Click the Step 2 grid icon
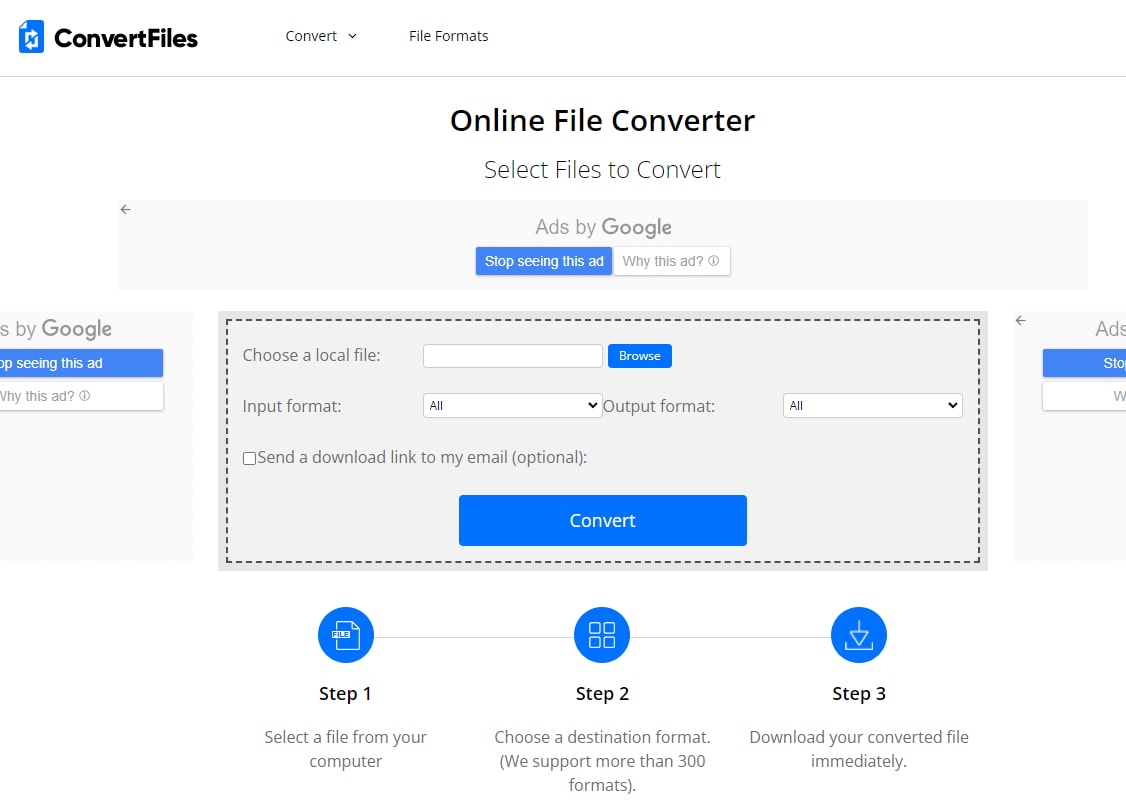This screenshot has width=1126, height=811. tap(602, 635)
